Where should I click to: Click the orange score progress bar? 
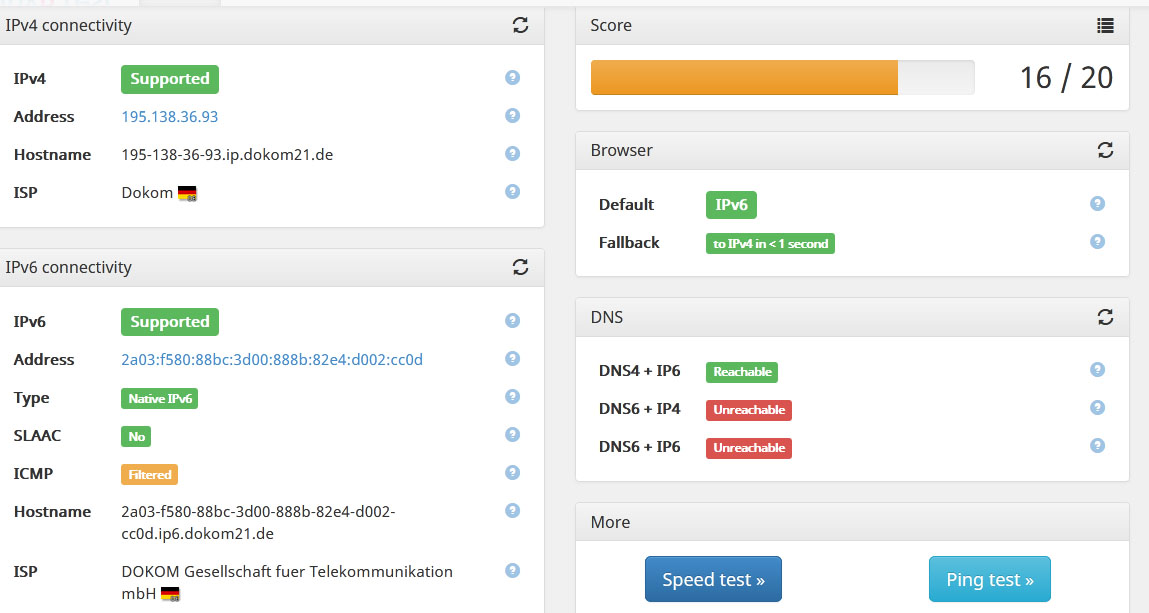[x=744, y=78]
